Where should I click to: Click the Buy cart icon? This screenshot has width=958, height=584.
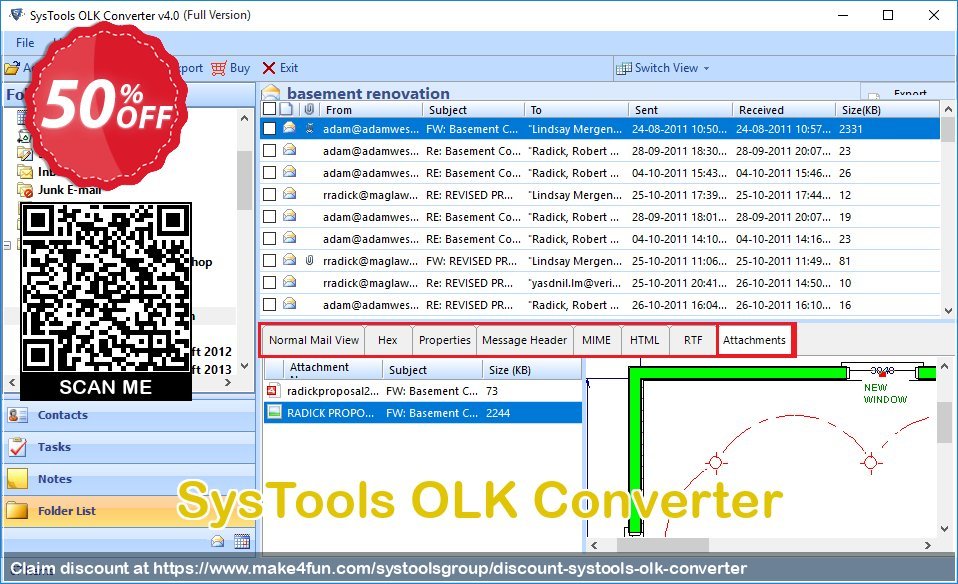pos(219,68)
